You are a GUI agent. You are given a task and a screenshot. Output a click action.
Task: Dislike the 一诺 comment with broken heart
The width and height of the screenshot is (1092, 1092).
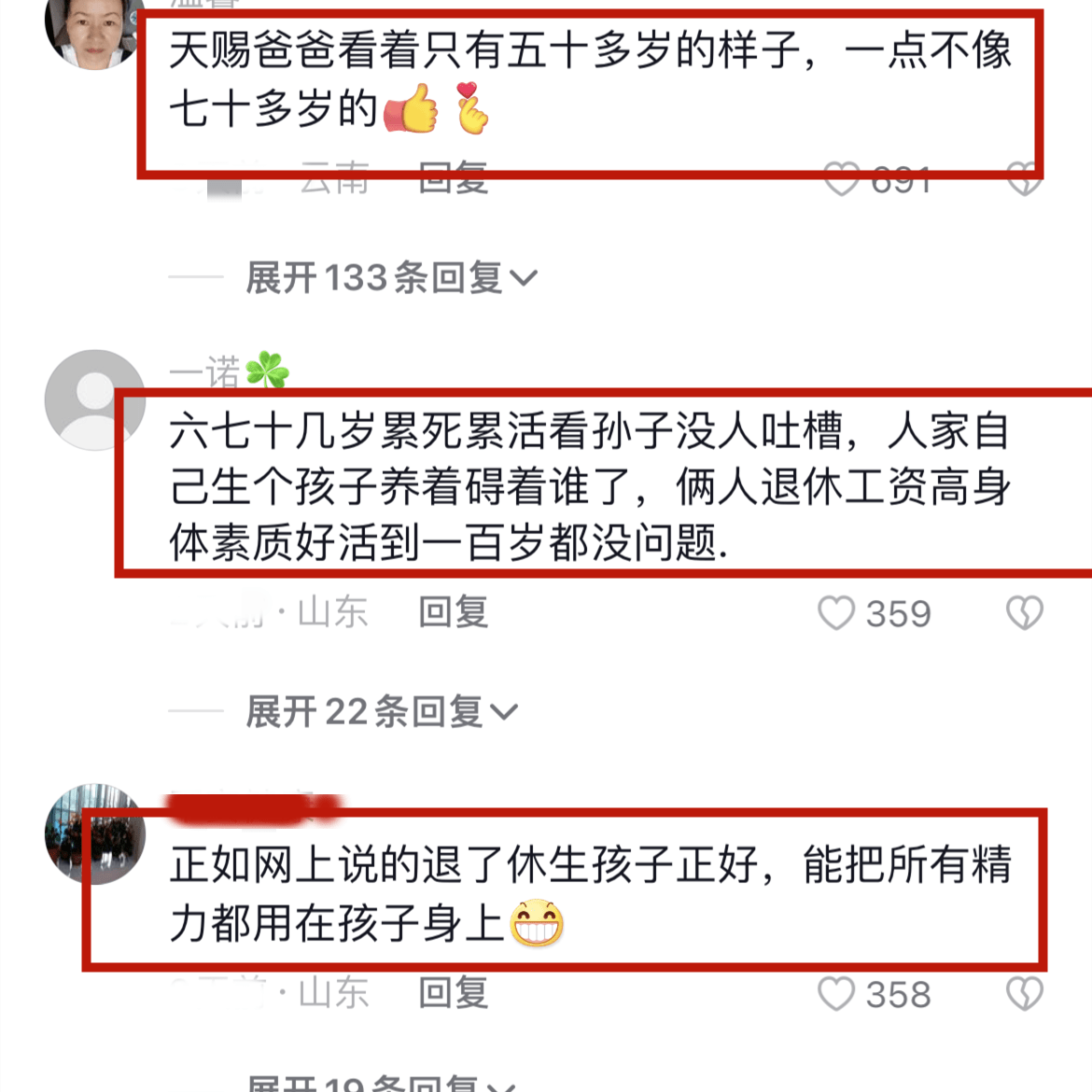(x=1025, y=613)
